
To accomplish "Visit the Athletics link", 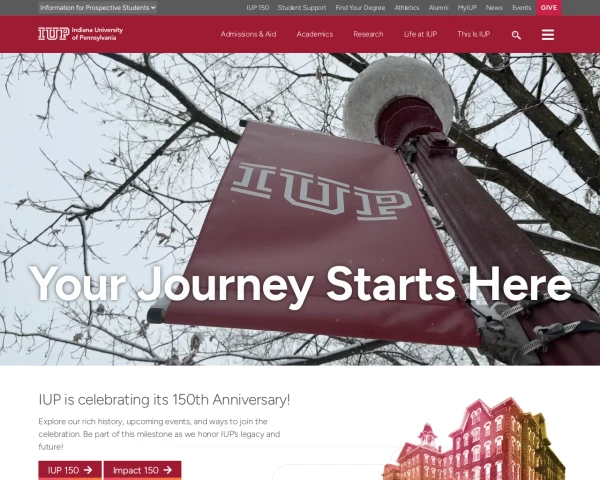I will (x=407, y=8).
